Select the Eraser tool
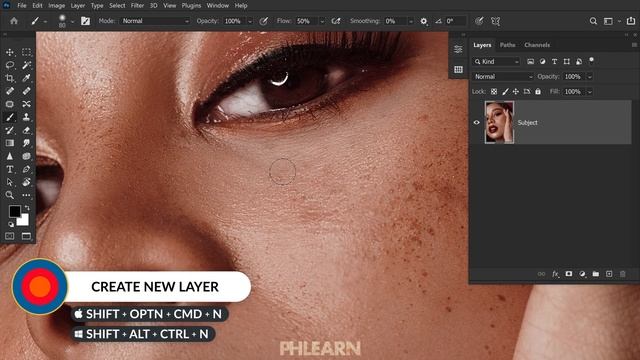Image resolution: width=640 pixels, height=360 pixels. coord(27,130)
